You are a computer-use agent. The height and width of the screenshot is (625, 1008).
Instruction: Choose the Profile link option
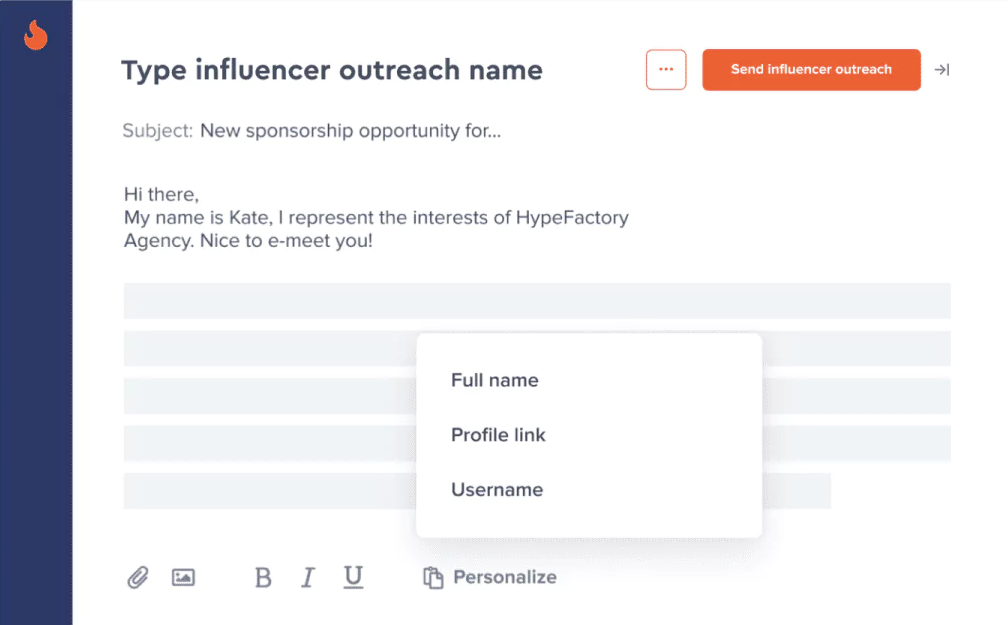pos(498,435)
